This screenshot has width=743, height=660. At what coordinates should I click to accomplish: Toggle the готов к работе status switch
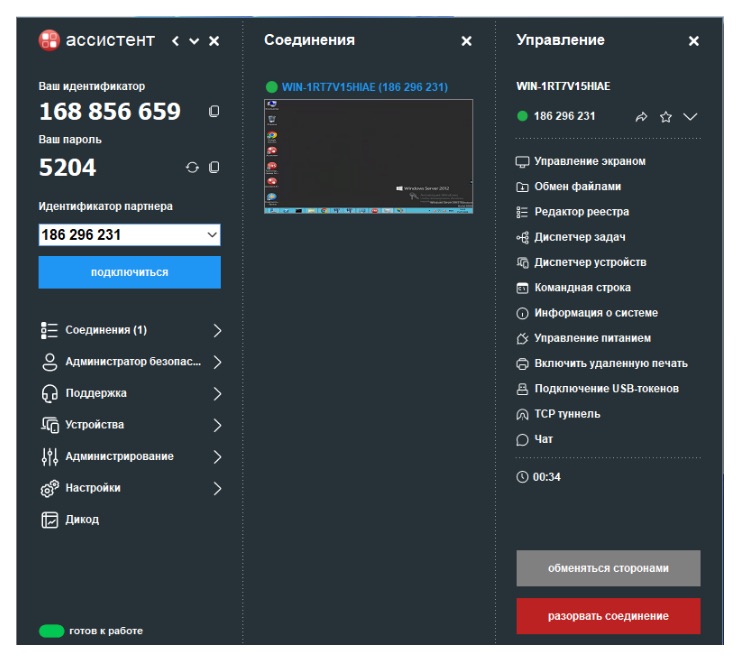51,631
